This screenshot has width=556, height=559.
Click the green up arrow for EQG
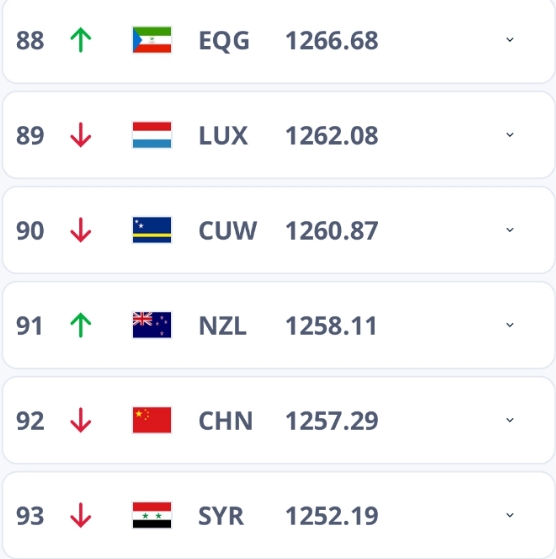tap(81, 40)
